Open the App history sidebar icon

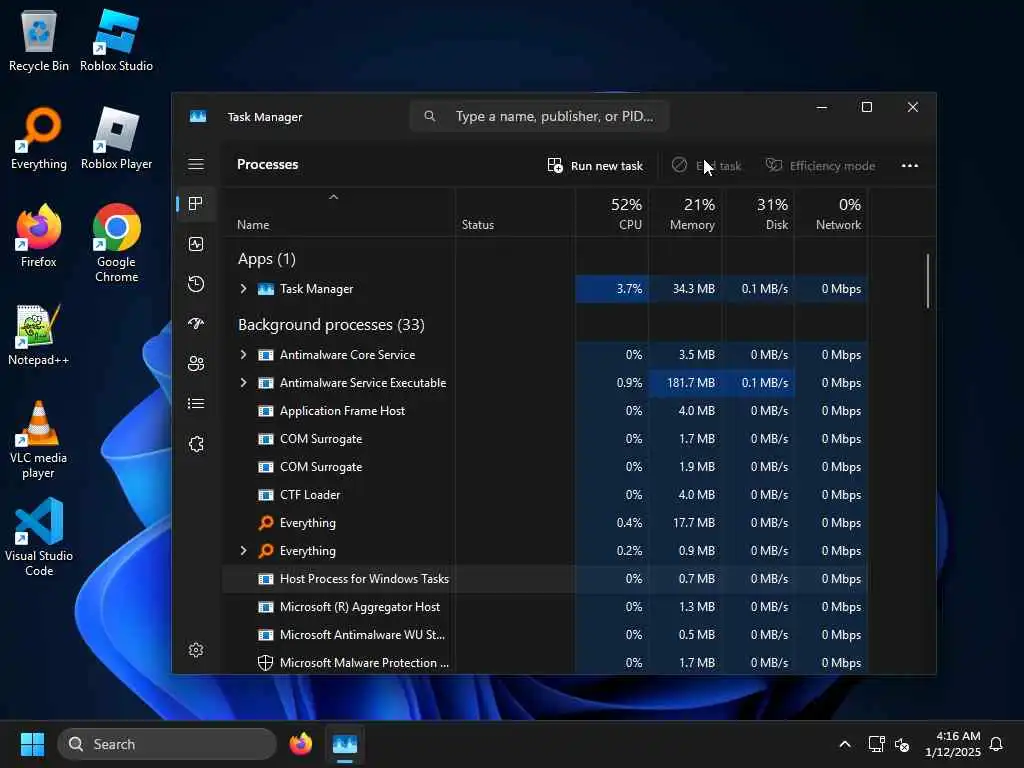[x=195, y=284]
